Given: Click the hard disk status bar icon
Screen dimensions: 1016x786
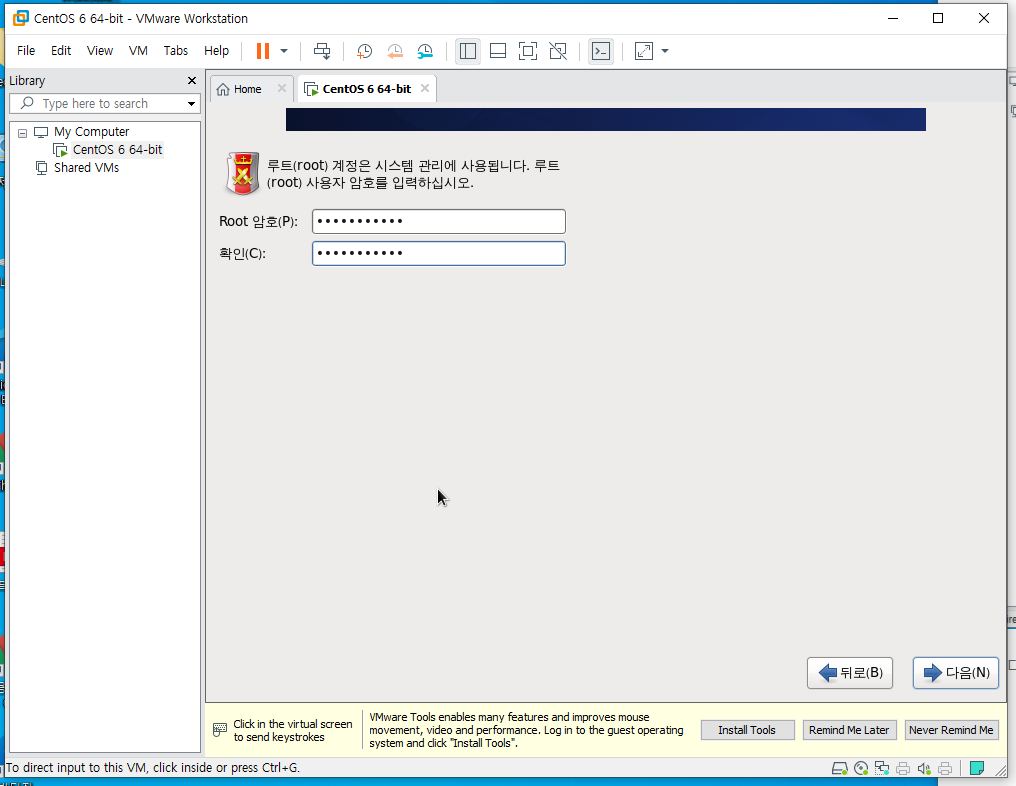Looking at the screenshot, I should pos(840,769).
